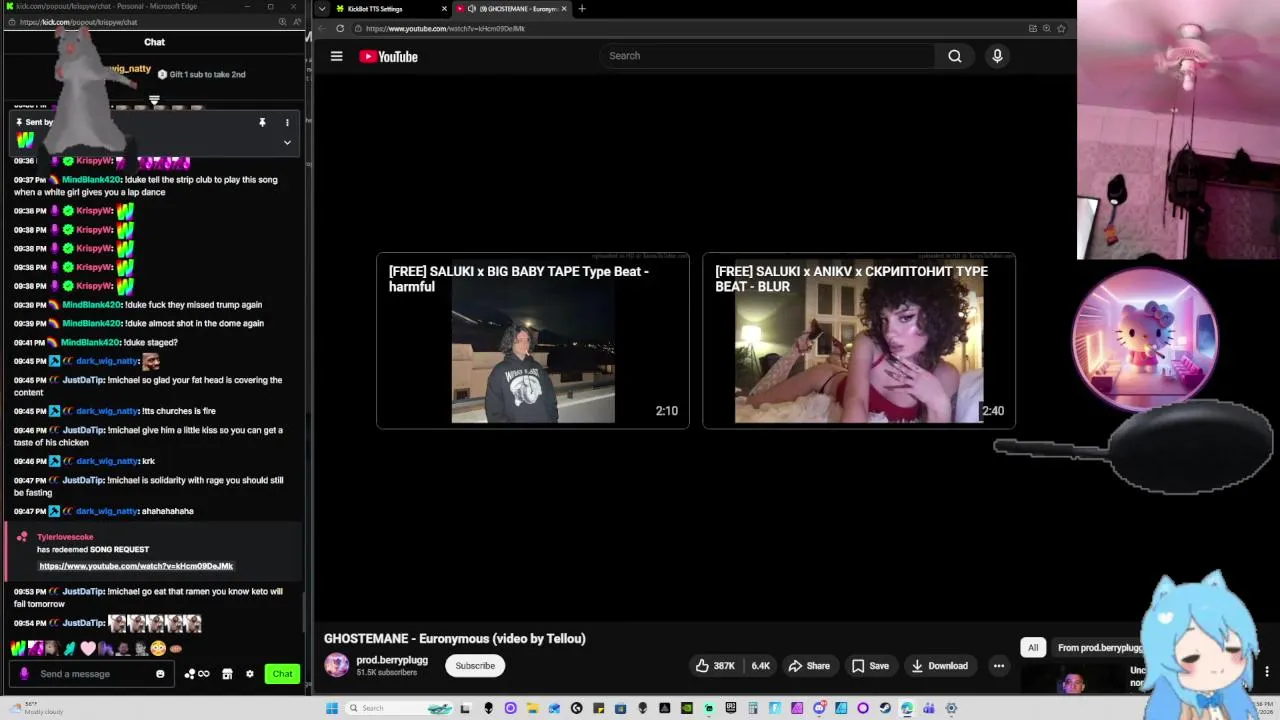Open the three-dot more actions menu
Viewport: 1280px width, 720px height.
point(998,666)
